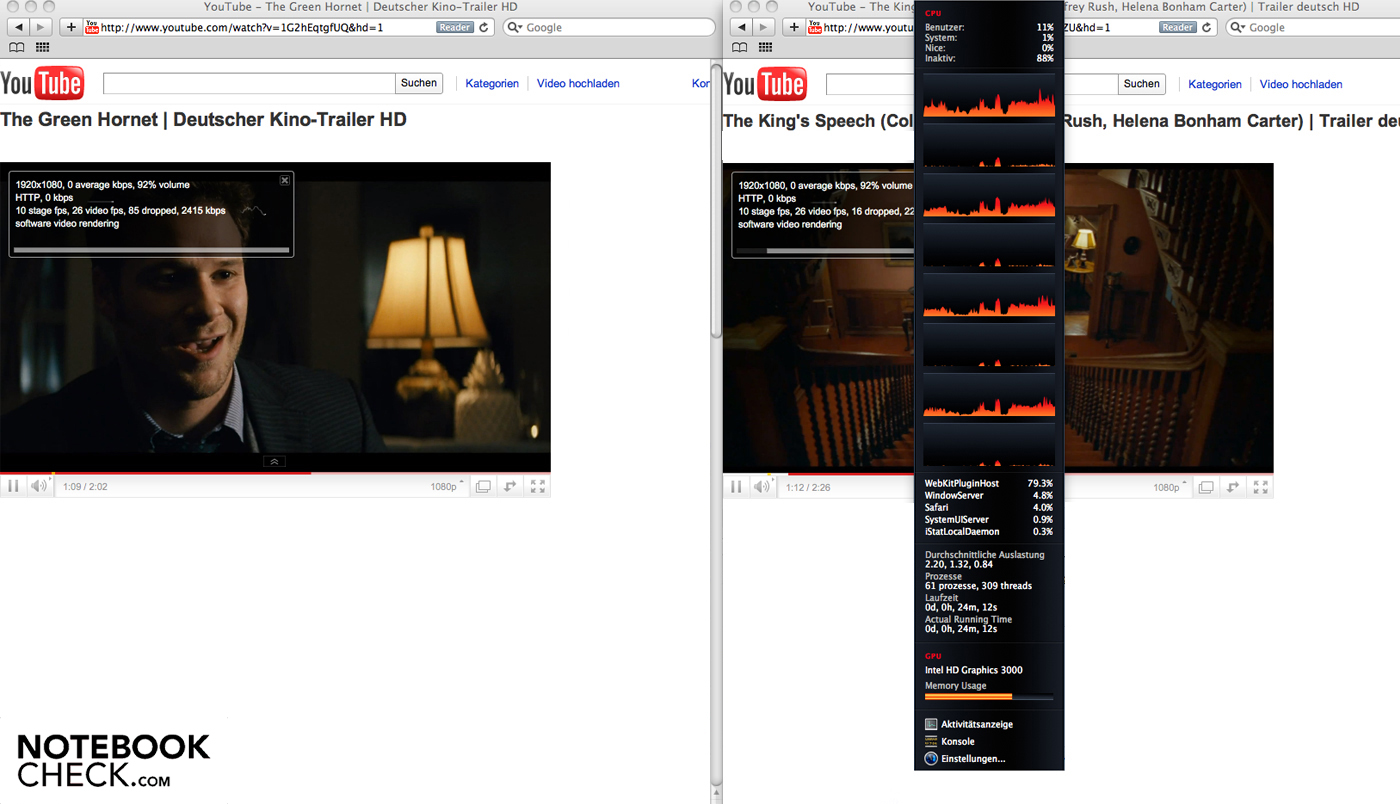
Task: Mute the Green Hornet trailer volume
Action: 39,486
